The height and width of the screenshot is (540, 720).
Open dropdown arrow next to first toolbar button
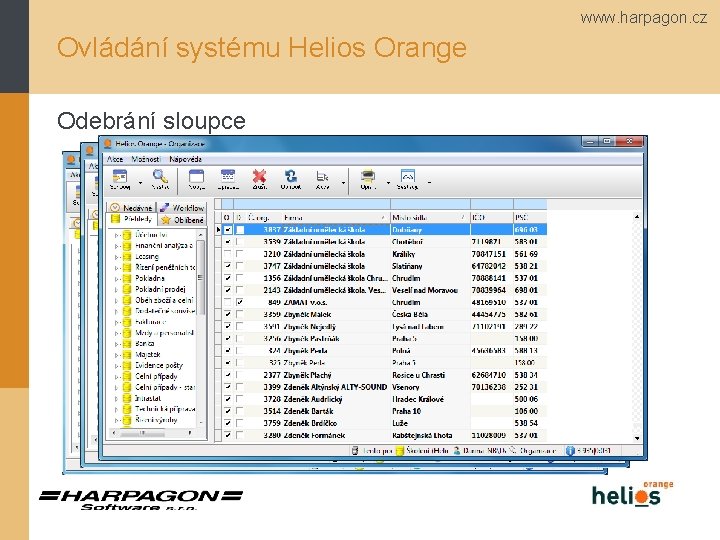pos(141,182)
